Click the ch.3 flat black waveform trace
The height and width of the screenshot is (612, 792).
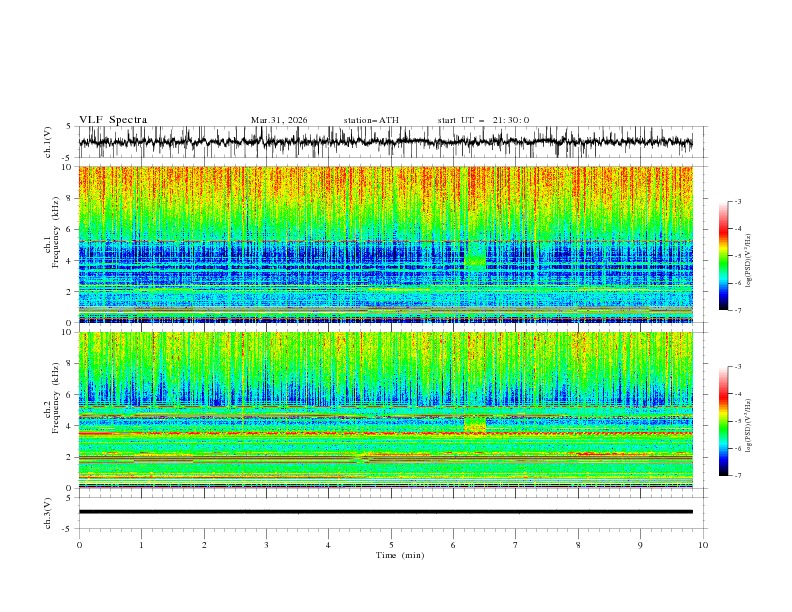tap(385, 512)
